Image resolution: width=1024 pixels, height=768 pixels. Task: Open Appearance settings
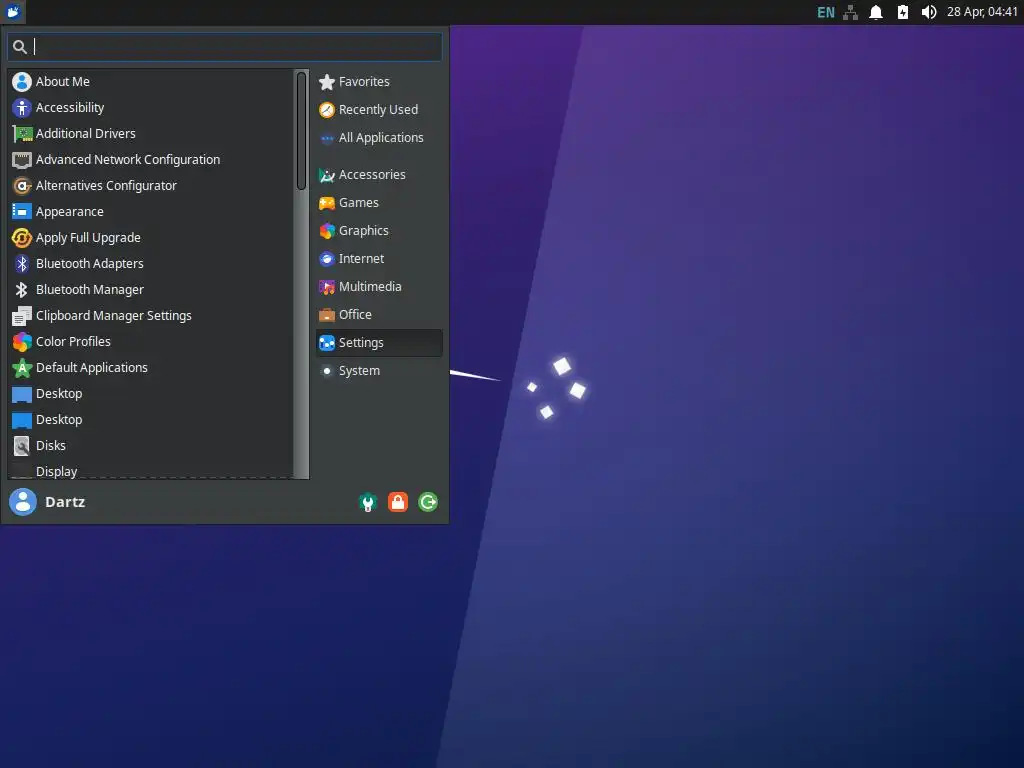point(151,212)
